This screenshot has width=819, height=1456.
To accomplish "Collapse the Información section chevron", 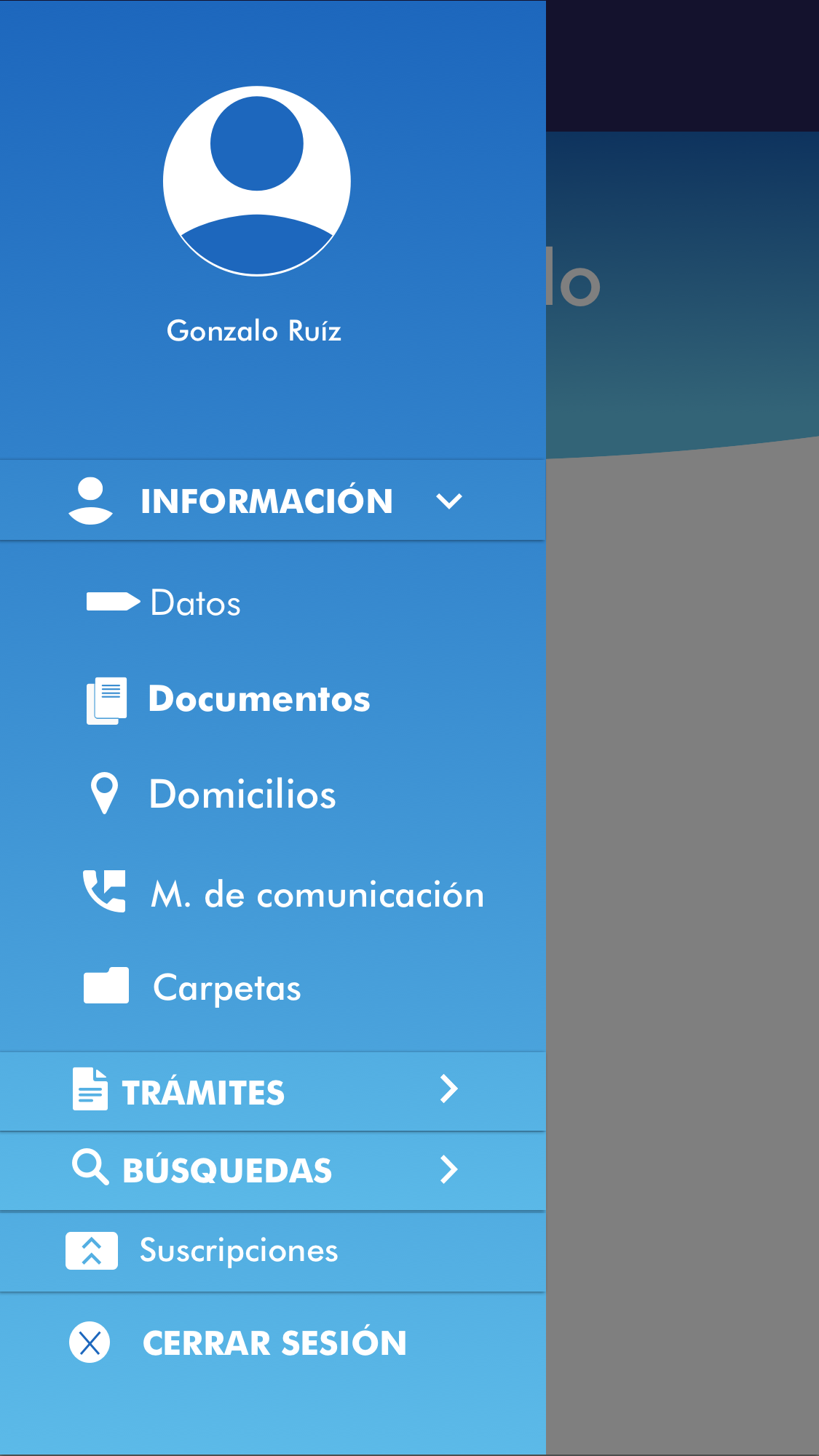I will (x=448, y=501).
